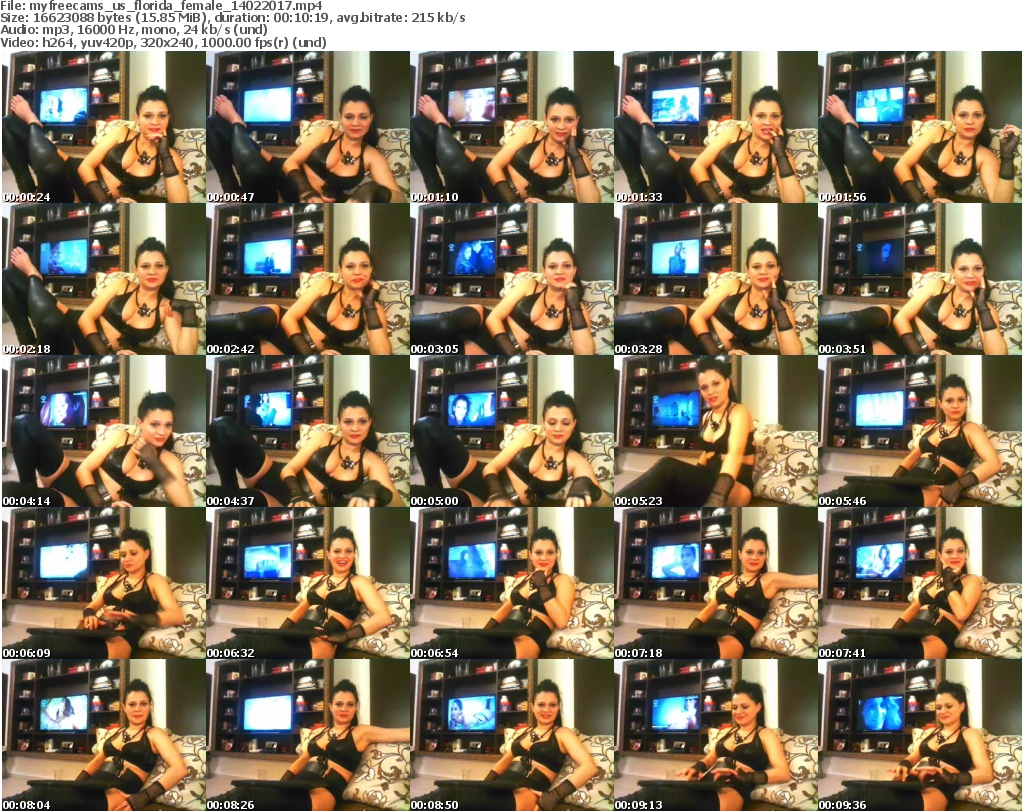
Task: Select the thumbnail timestamped 00:07:18
Action: coord(716,584)
